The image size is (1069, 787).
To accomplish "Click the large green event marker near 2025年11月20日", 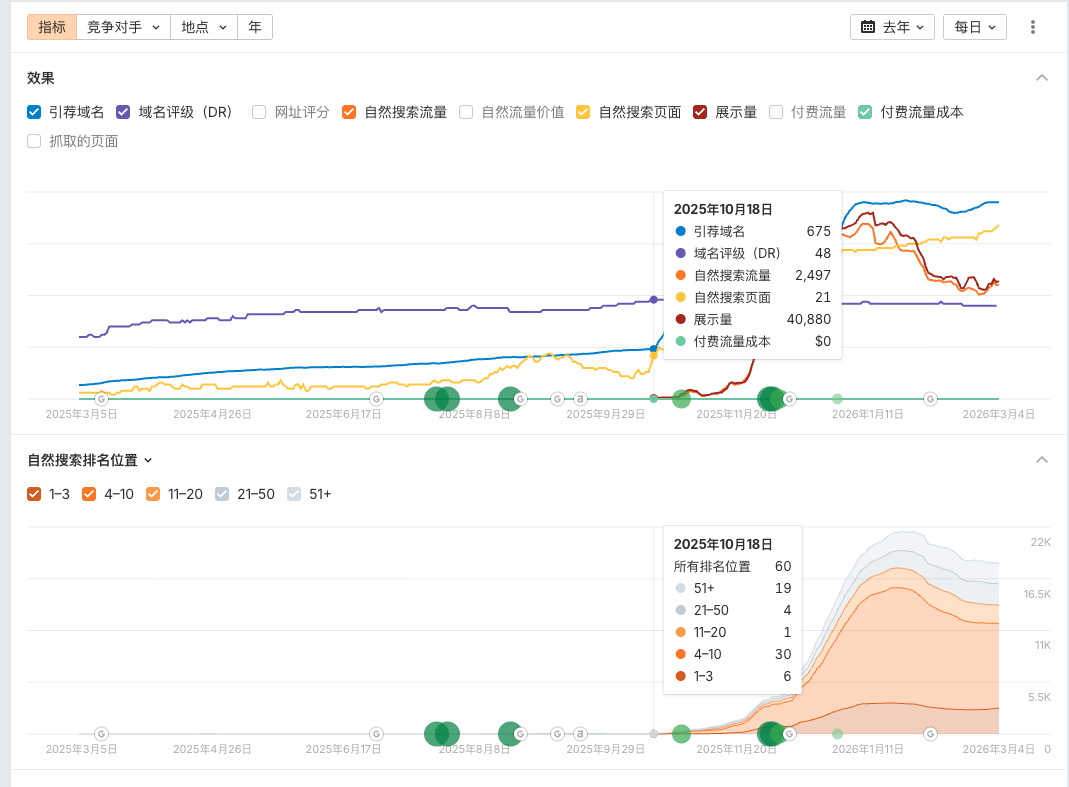I will point(771,398).
